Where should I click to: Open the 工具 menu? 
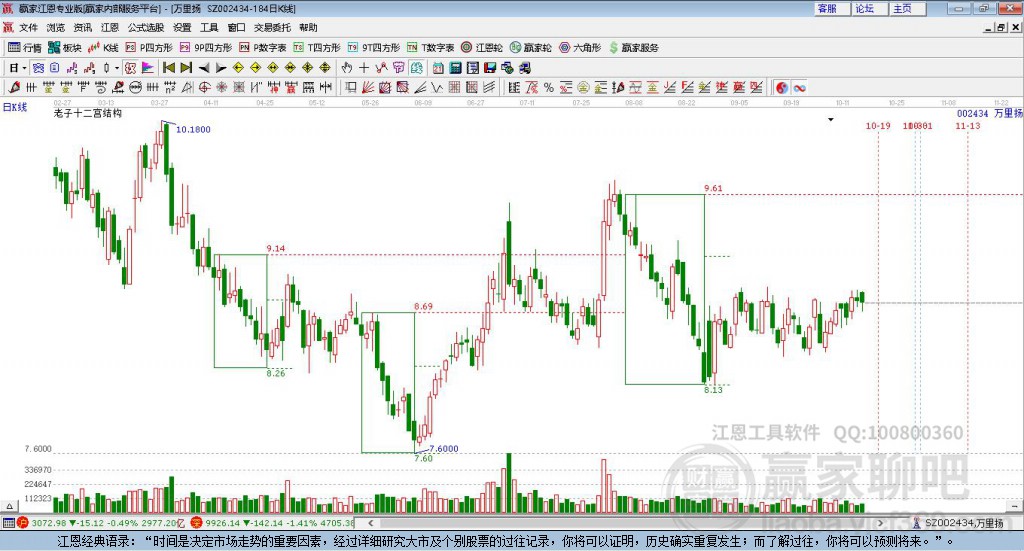coord(209,27)
